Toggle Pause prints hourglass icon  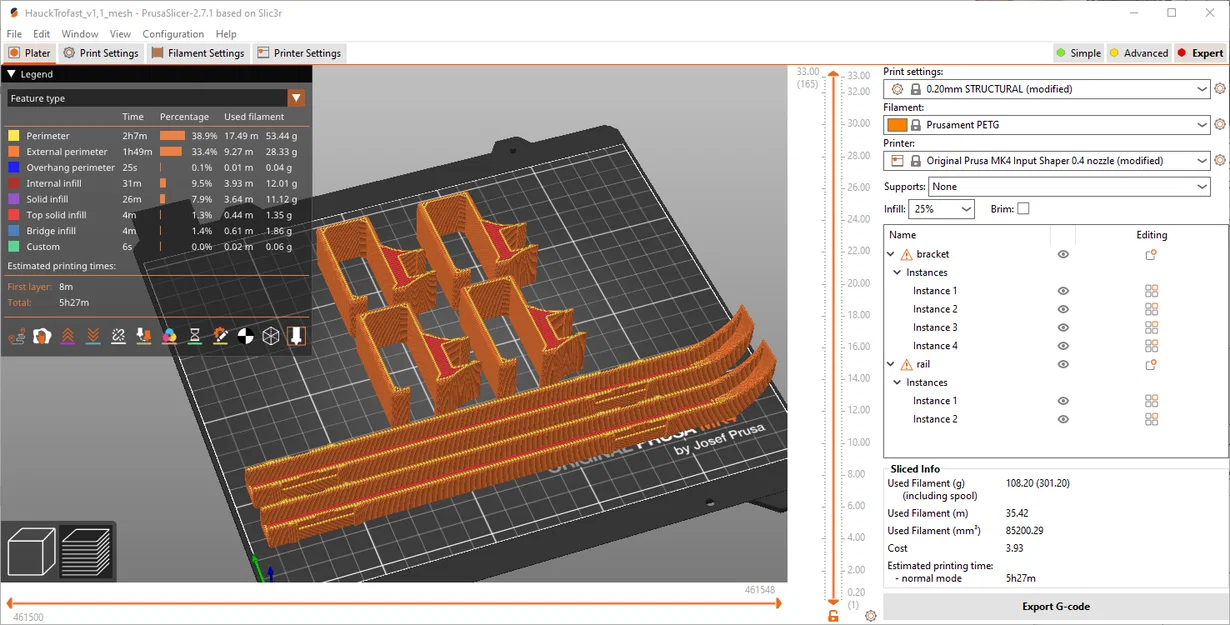195,336
